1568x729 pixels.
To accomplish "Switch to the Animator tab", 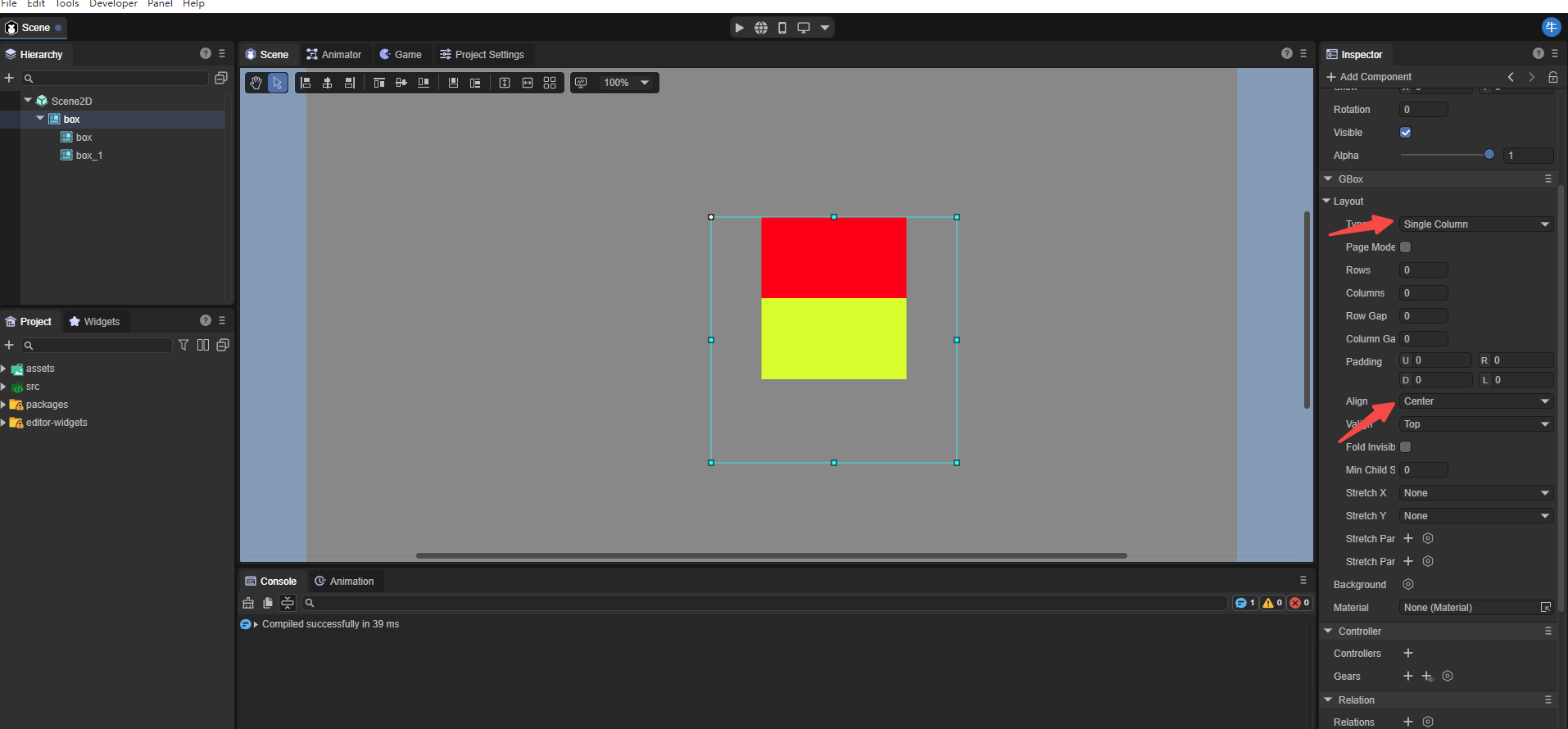I will click(333, 55).
